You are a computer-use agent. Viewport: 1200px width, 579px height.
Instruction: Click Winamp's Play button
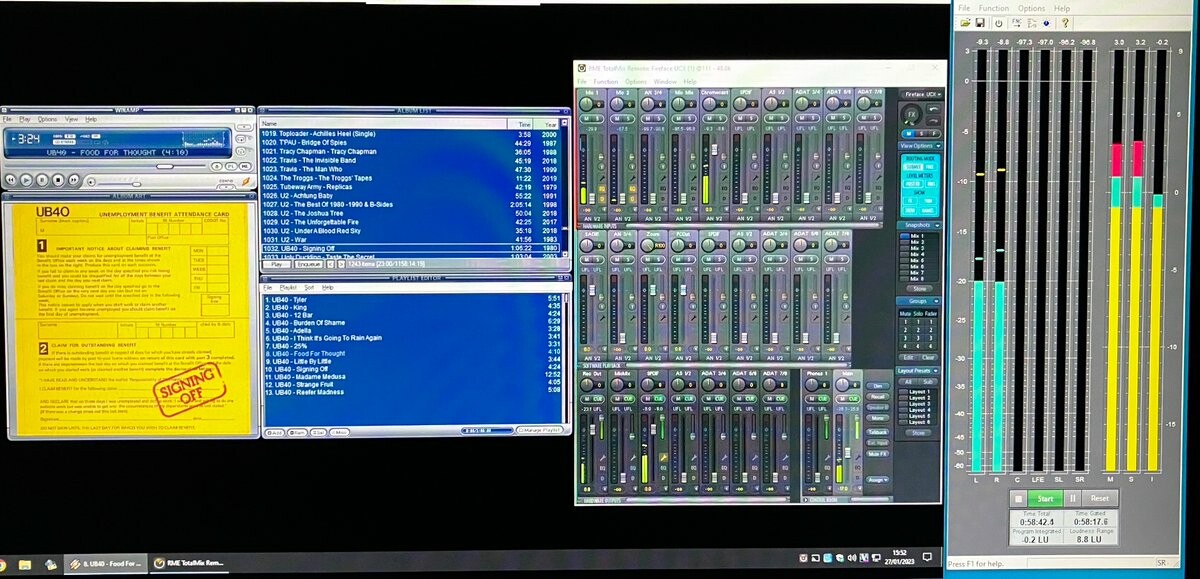pyautogui.click(x=27, y=180)
